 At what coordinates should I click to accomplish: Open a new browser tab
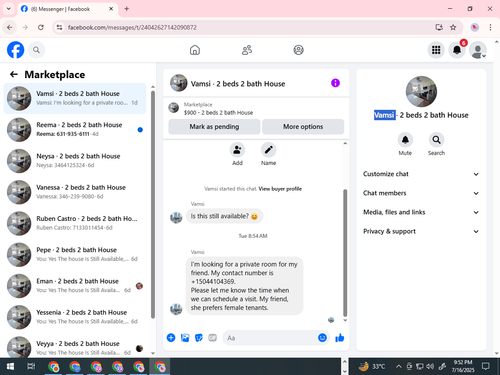127,9
